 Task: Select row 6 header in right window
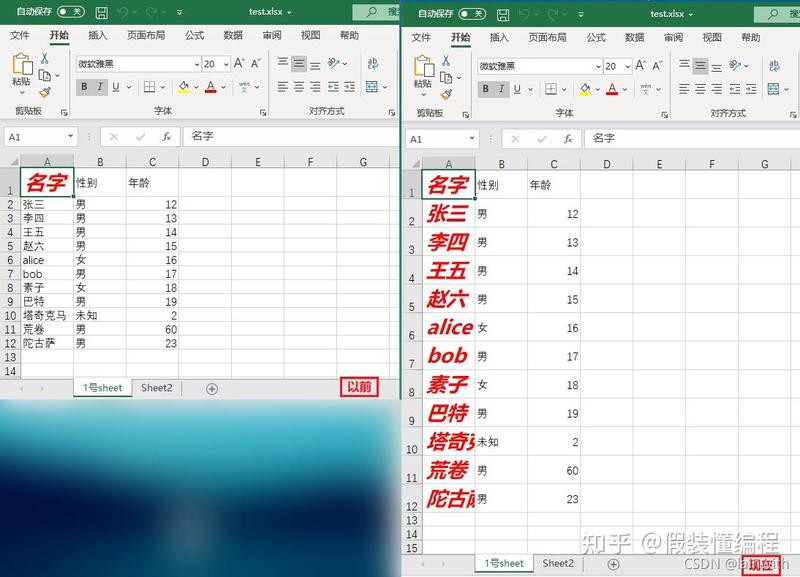point(412,327)
